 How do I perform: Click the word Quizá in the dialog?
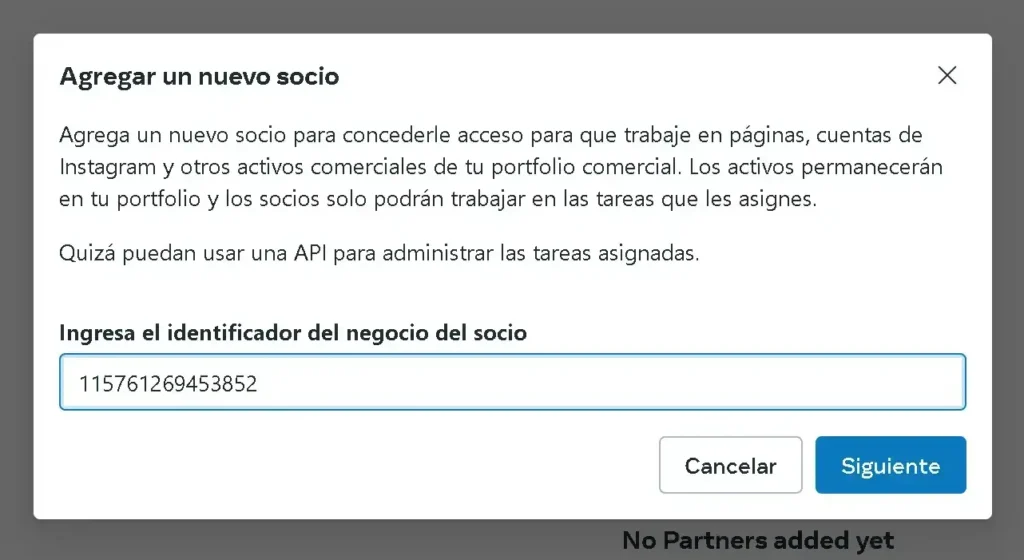[x=88, y=253]
